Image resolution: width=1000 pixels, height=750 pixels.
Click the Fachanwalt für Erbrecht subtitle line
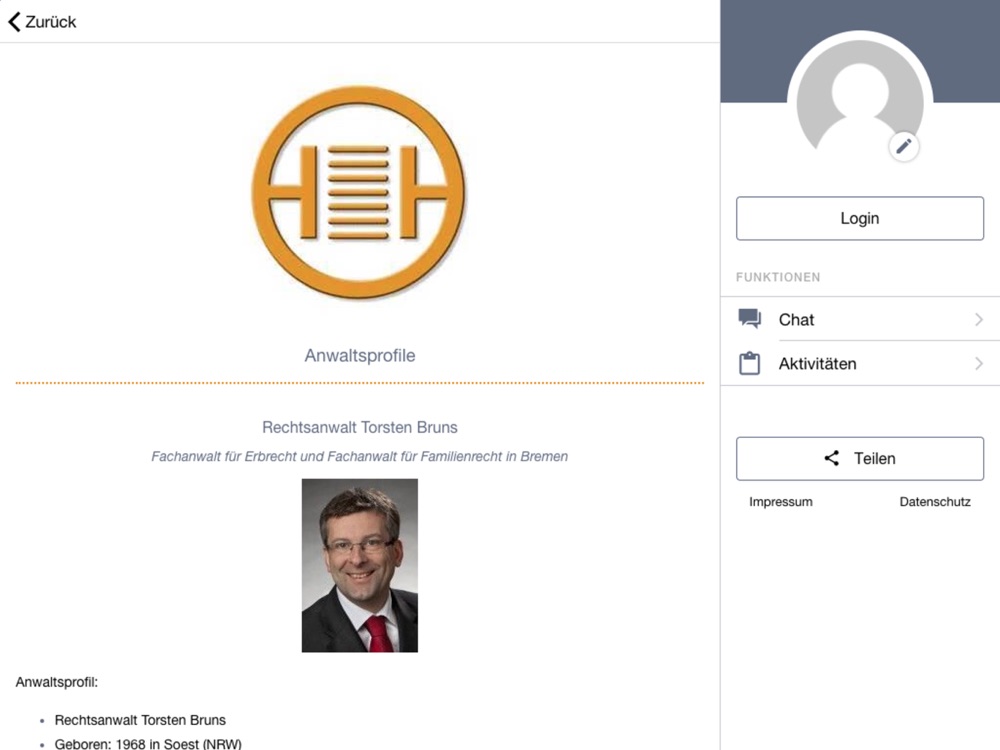360,457
